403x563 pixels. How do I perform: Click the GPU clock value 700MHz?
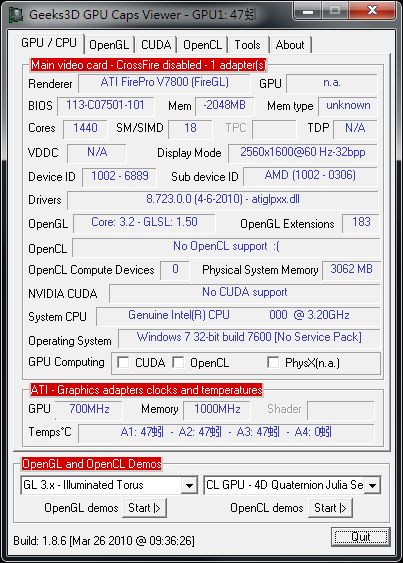coord(89,410)
